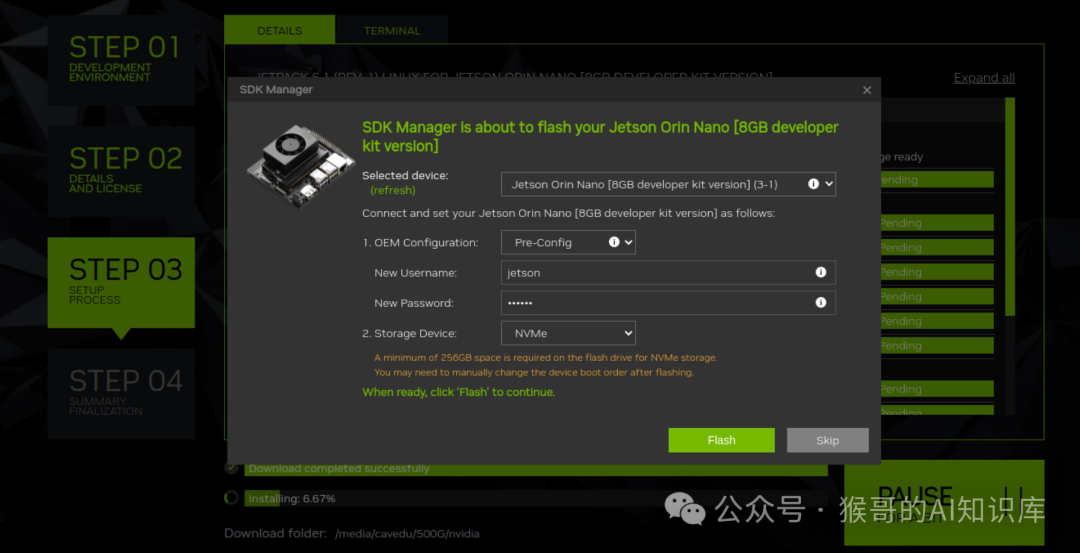Click the info icon in the username field

820,272
